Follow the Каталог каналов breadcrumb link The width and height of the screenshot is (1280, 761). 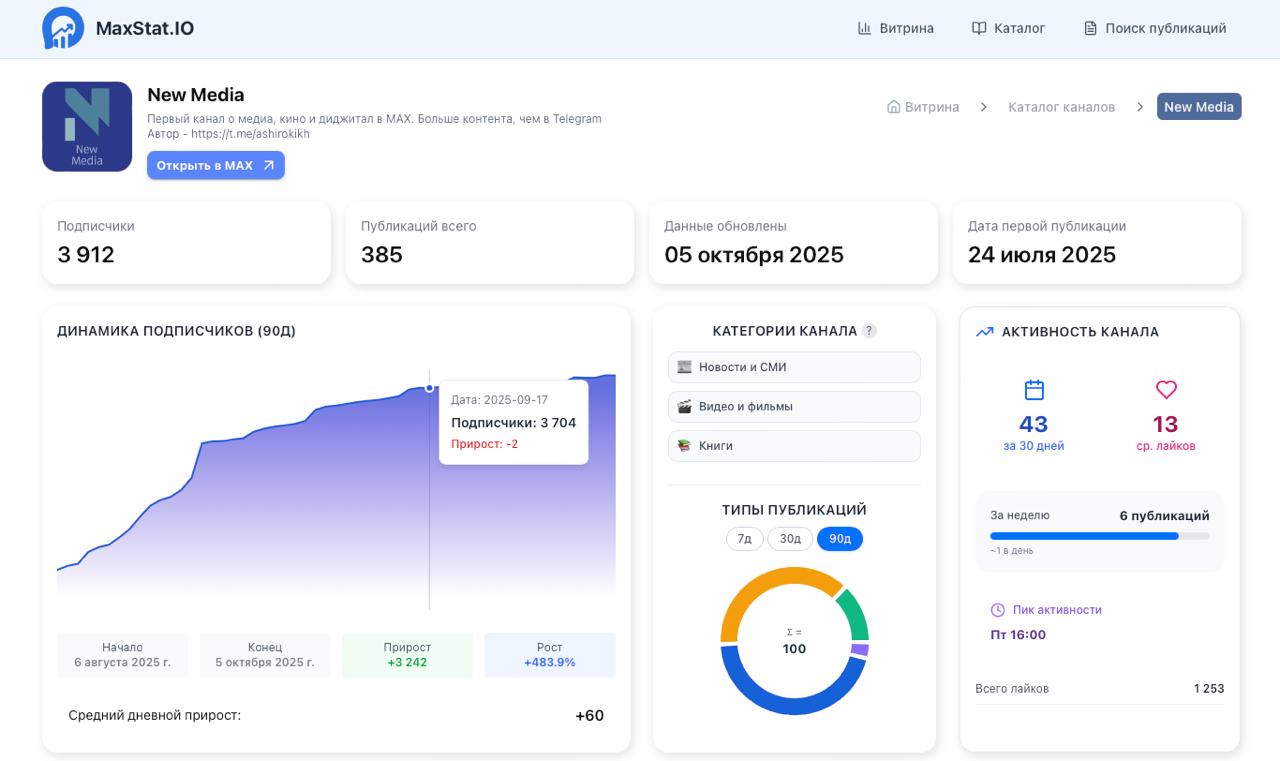[x=1061, y=107]
